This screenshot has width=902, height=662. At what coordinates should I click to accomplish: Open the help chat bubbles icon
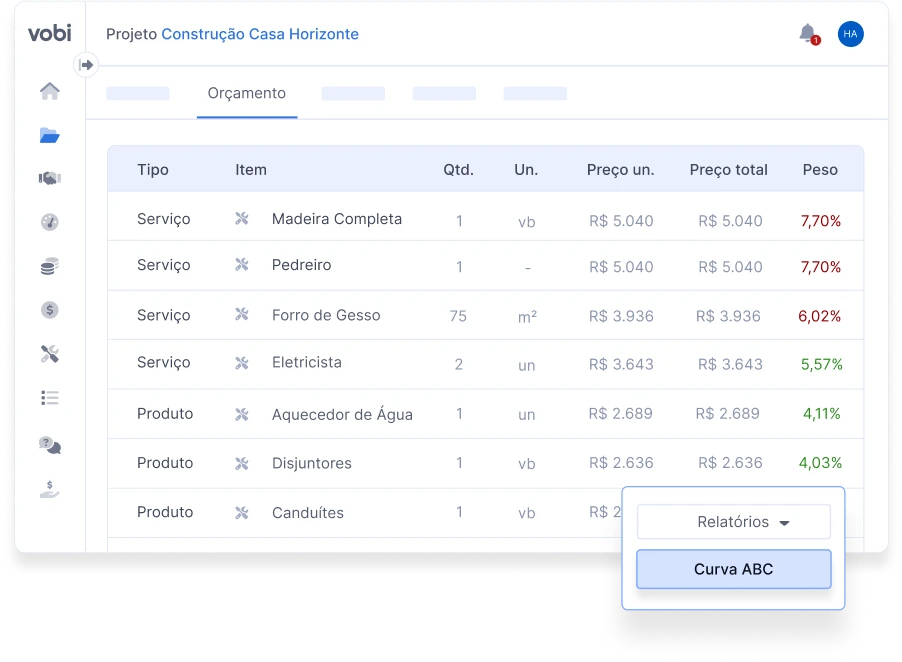tap(49, 445)
